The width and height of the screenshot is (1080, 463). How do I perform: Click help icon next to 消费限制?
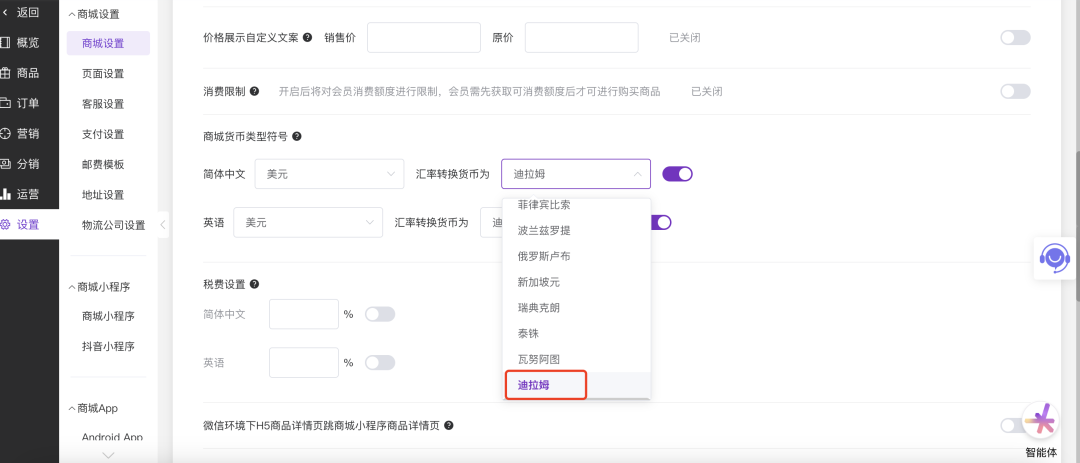pos(255,91)
